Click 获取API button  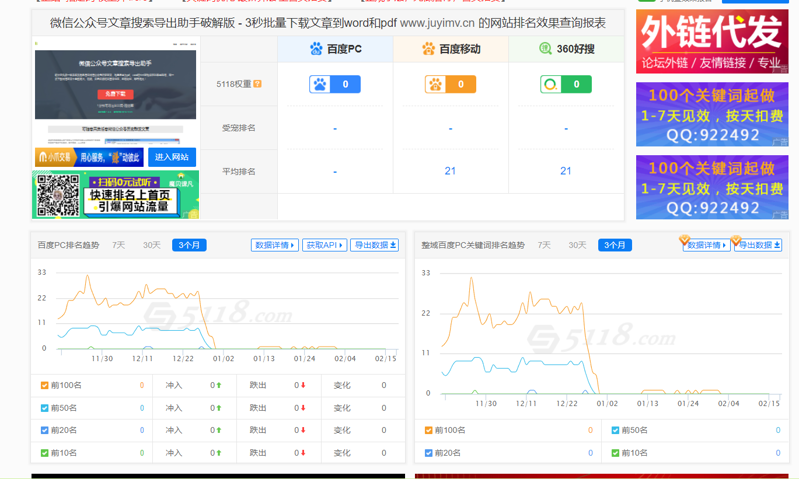(x=325, y=245)
